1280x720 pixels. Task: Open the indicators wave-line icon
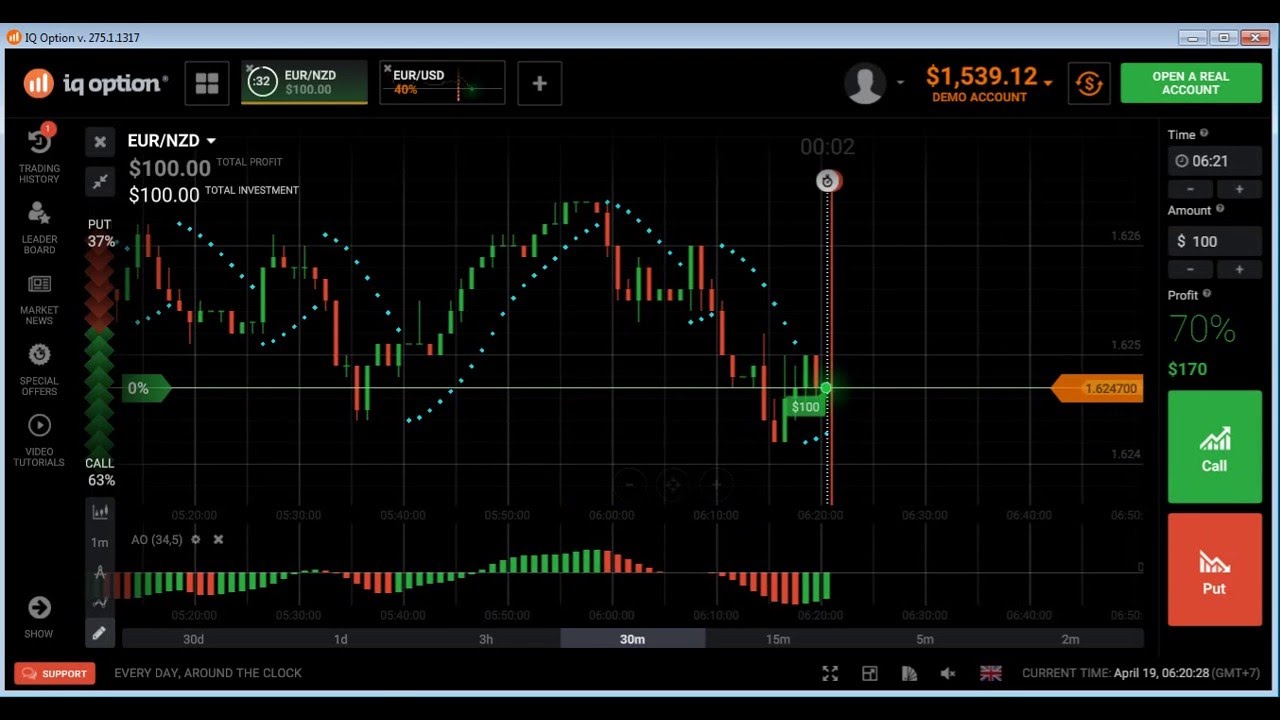(100, 602)
